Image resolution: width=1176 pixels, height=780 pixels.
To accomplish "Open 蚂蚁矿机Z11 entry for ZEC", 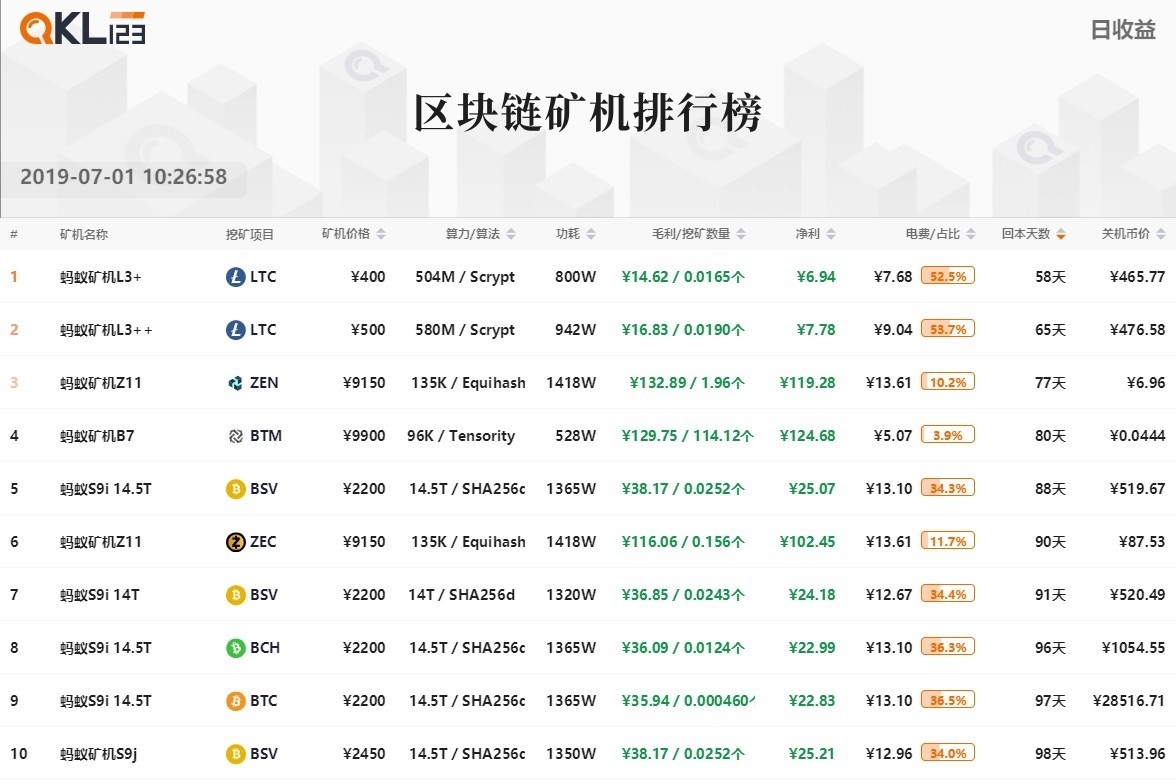I will pyautogui.click(x=100, y=542).
